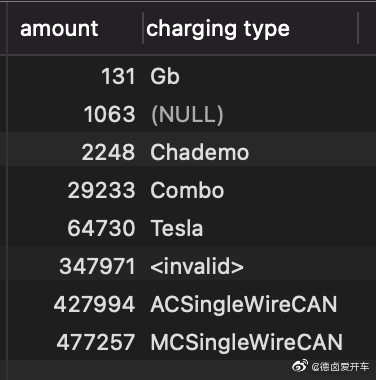Select the 131 amount cell
The image size is (376, 380).
(118, 76)
